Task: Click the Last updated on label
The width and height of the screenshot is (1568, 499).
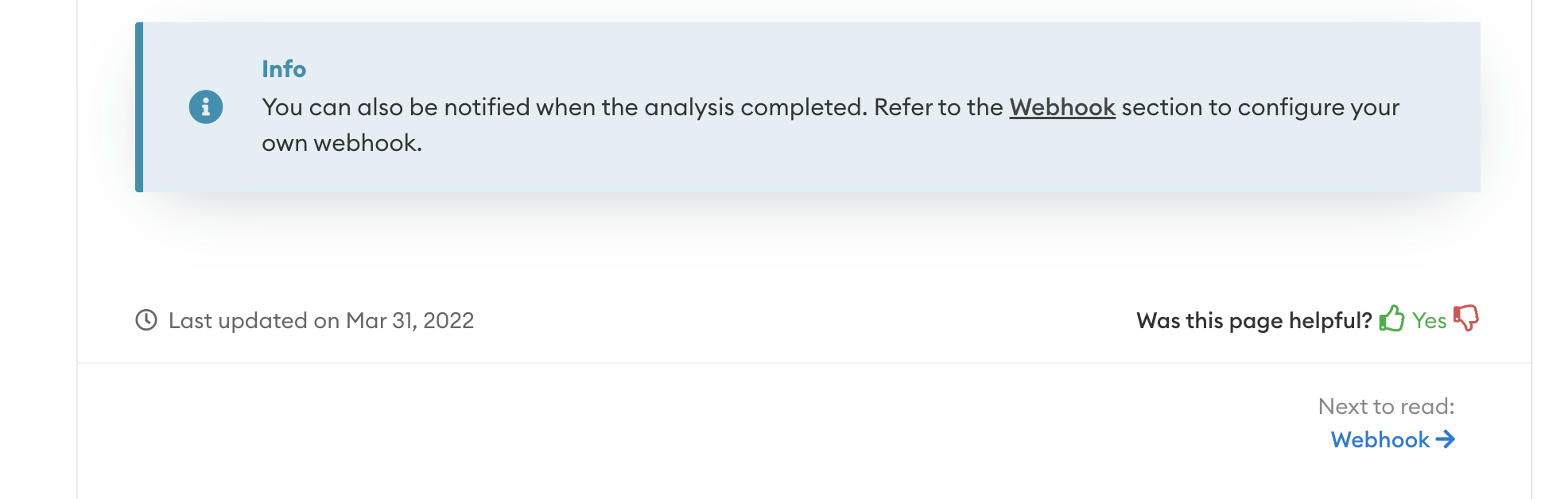Action: coord(254,320)
